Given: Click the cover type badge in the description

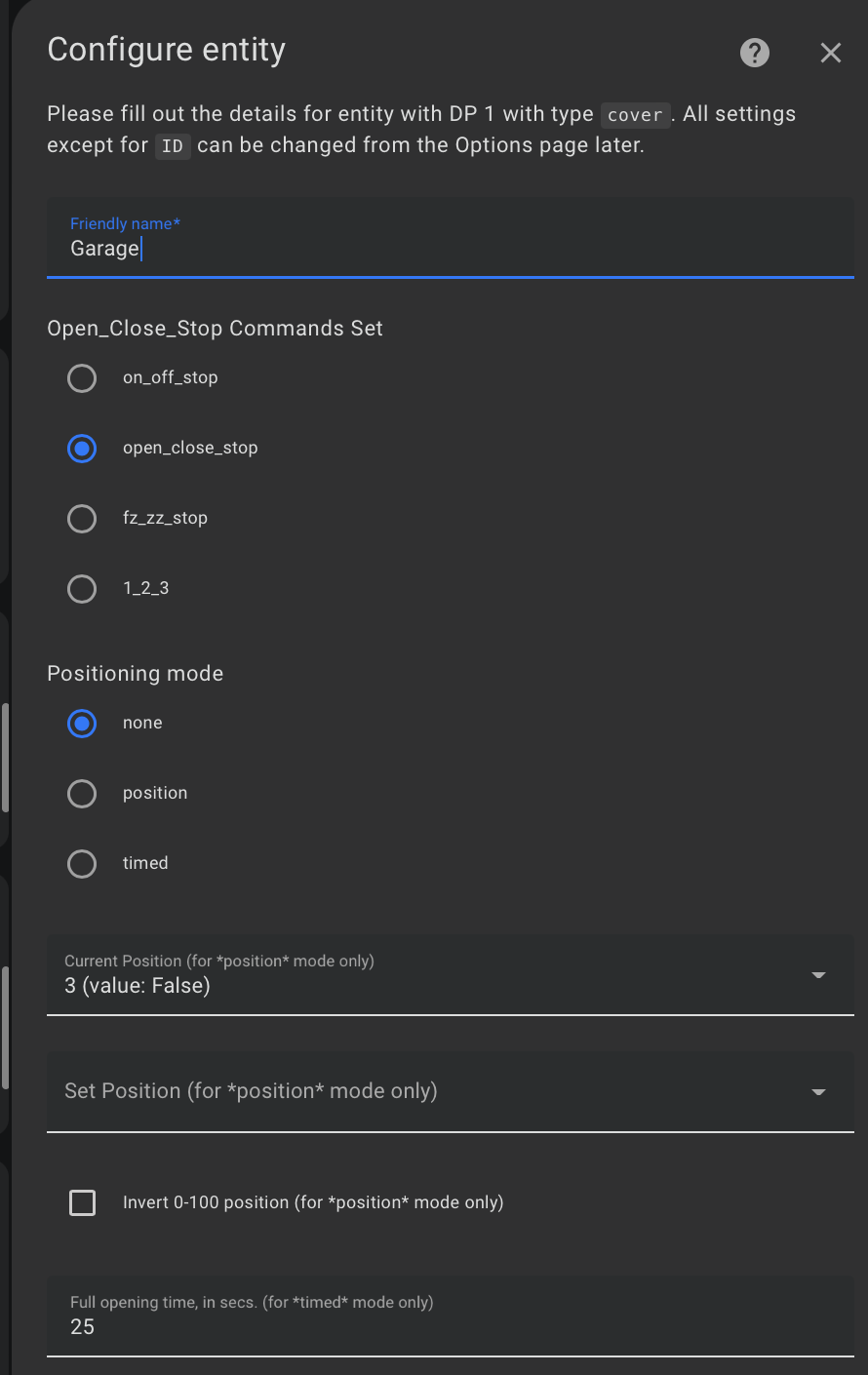Looking at the screenshot, I should pos(635,114).
